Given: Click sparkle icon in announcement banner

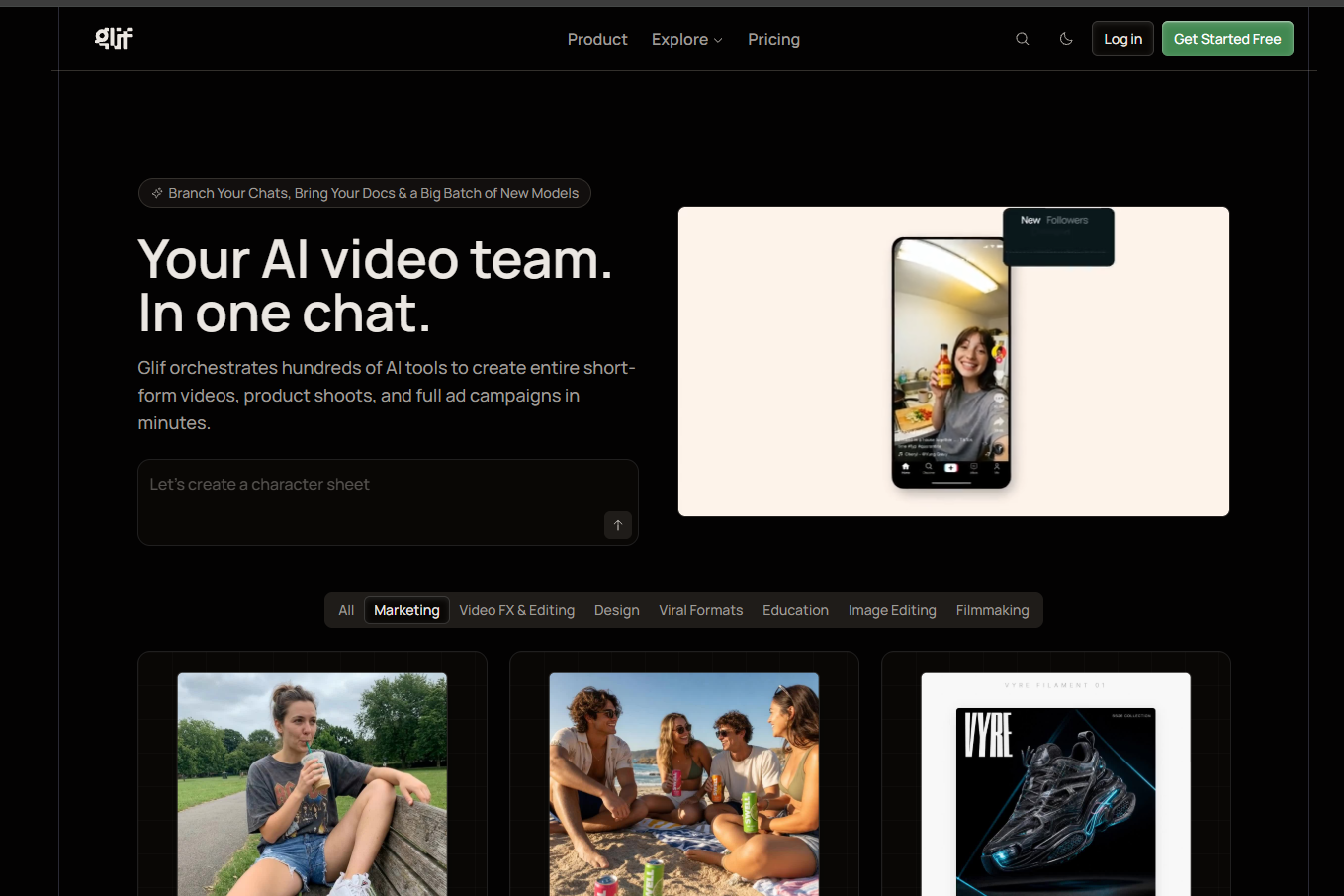Looking at the screenshot, I should [157, 193].
